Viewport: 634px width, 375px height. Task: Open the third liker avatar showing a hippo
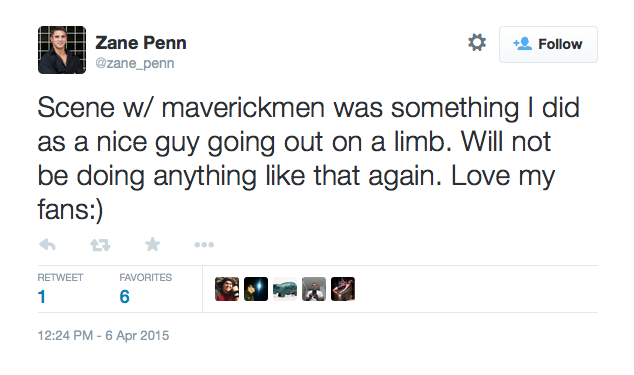click(285, 289)
